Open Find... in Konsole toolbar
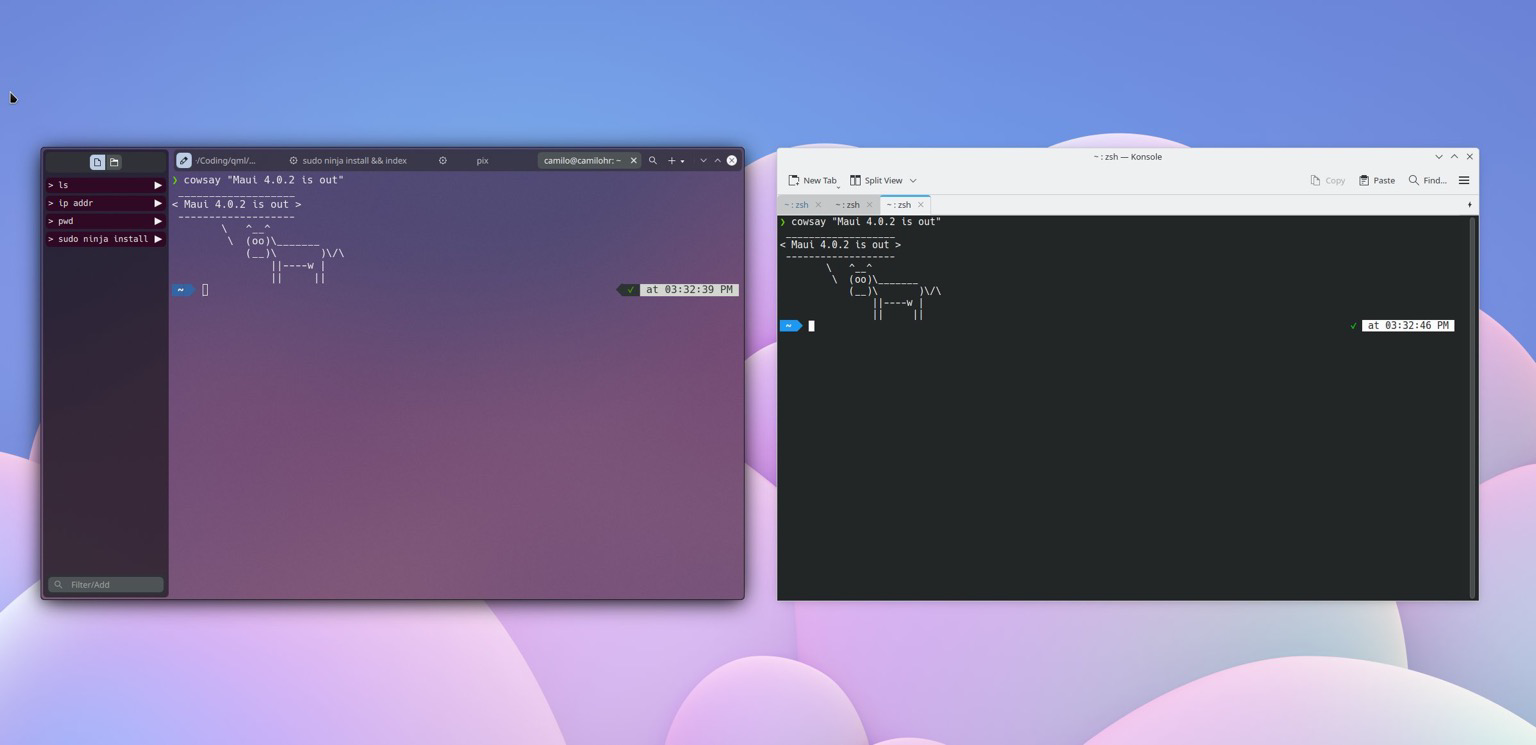The image size is (1536, 745). (x=1428, y=180)
